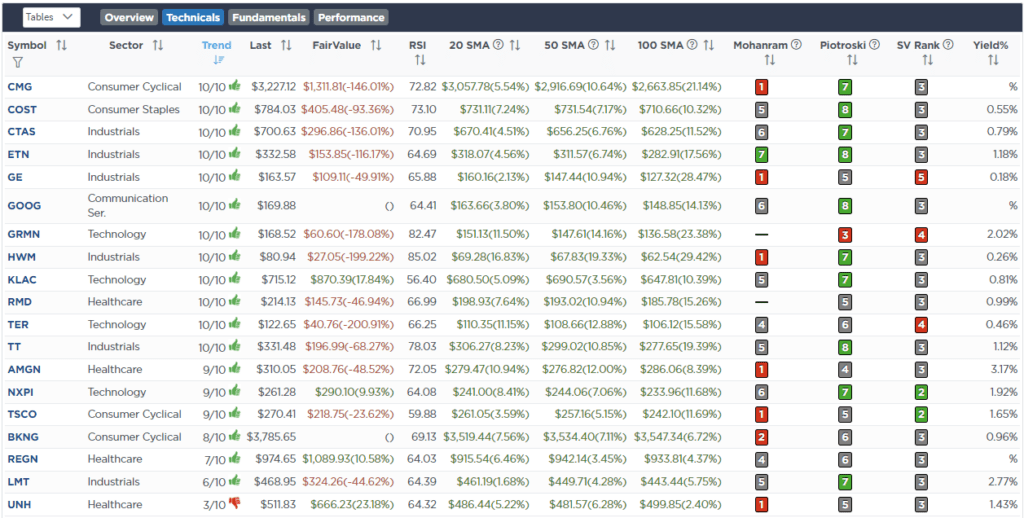Image resolution: width=1024 pixels, height=518 pixels.
Task: Sort by Yield% column arrows
Action: pos(993,60)
